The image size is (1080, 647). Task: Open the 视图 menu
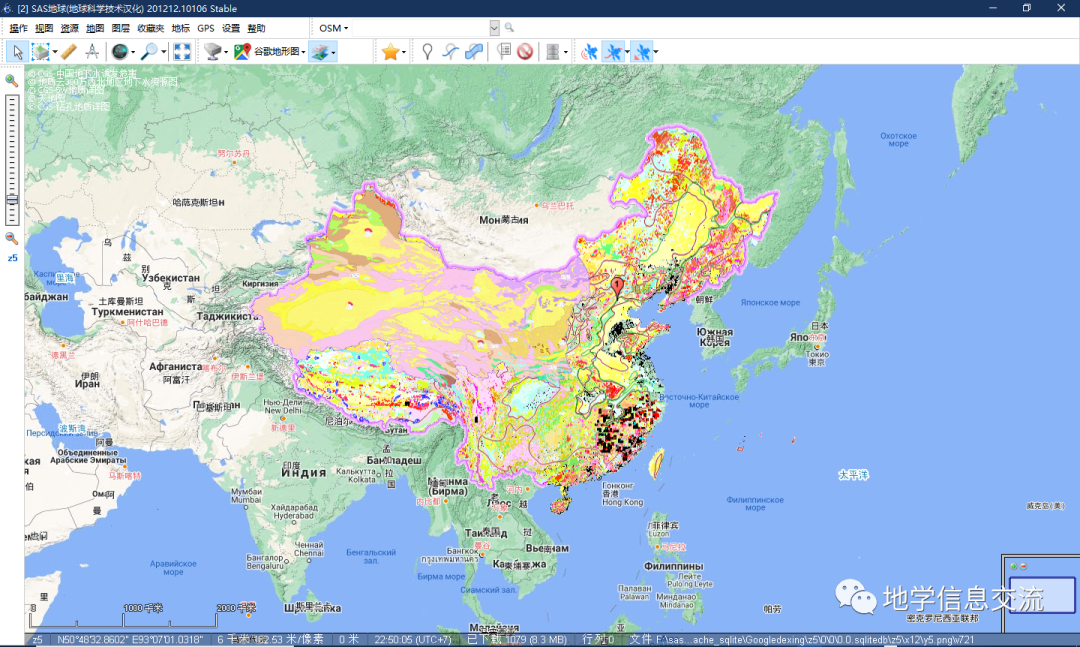point(44,28)
